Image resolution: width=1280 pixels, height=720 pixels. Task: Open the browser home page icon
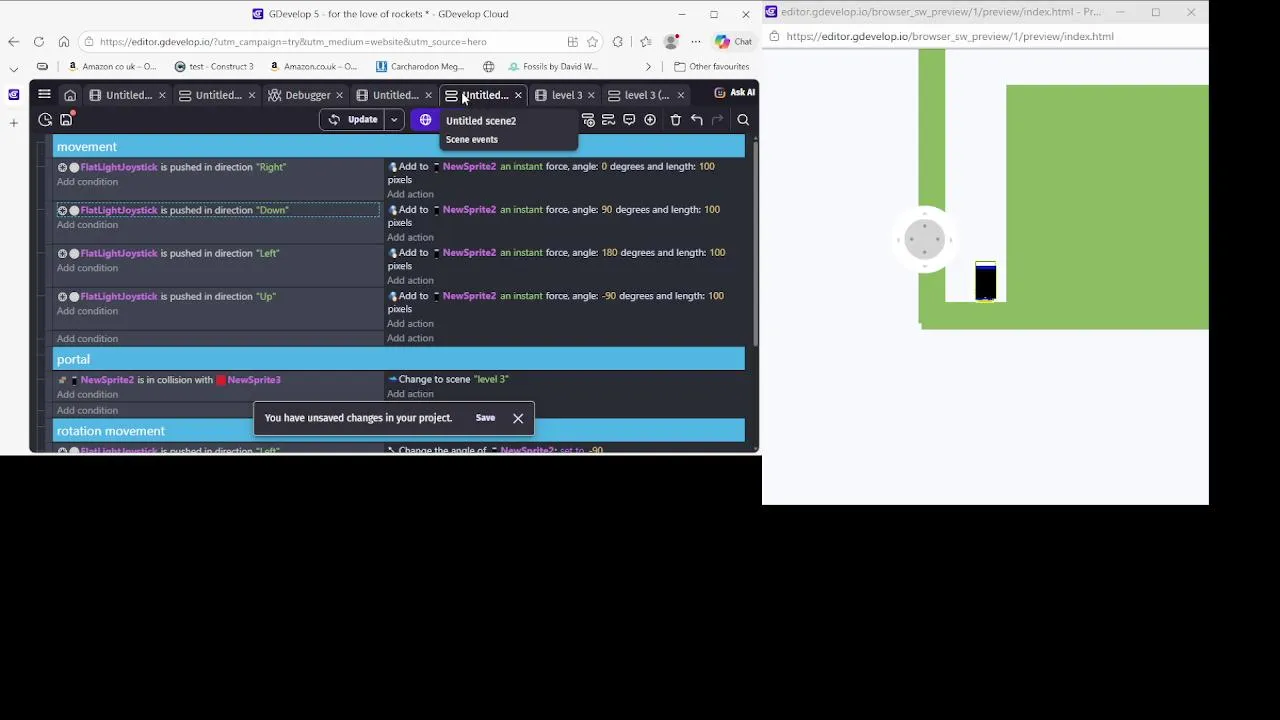tap(64, 42)
